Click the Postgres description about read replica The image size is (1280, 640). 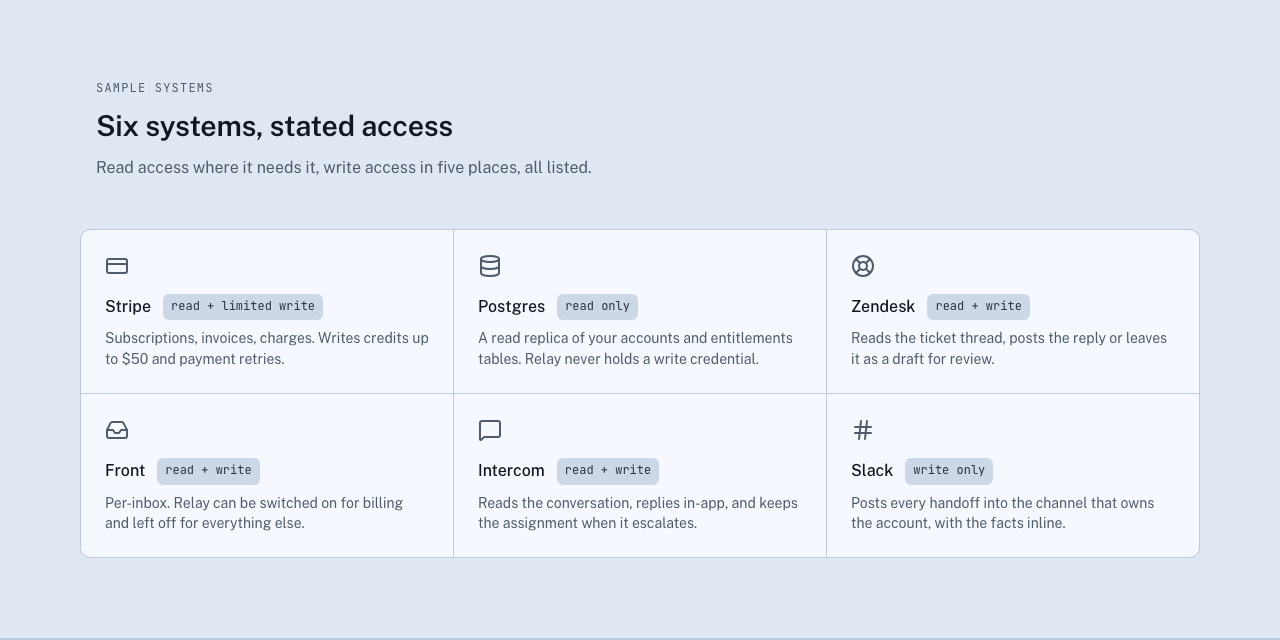(635, 349)
